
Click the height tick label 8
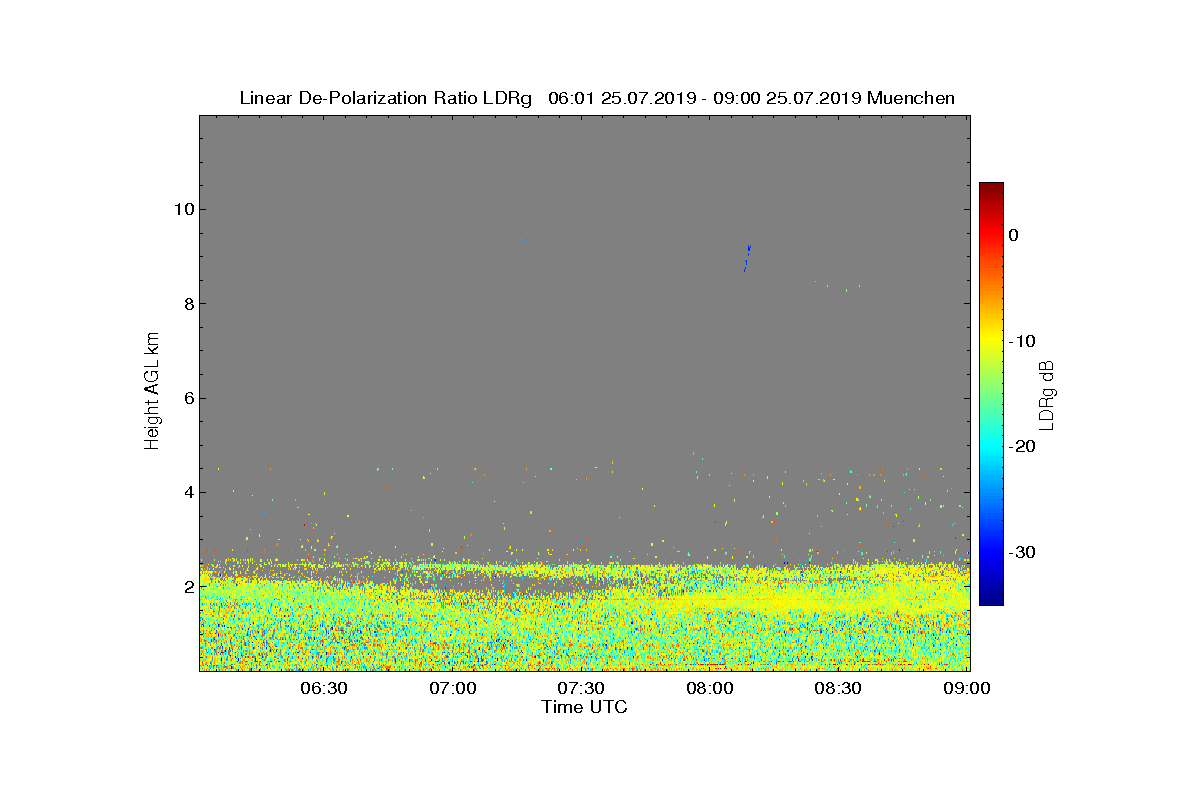coord(188,304)
